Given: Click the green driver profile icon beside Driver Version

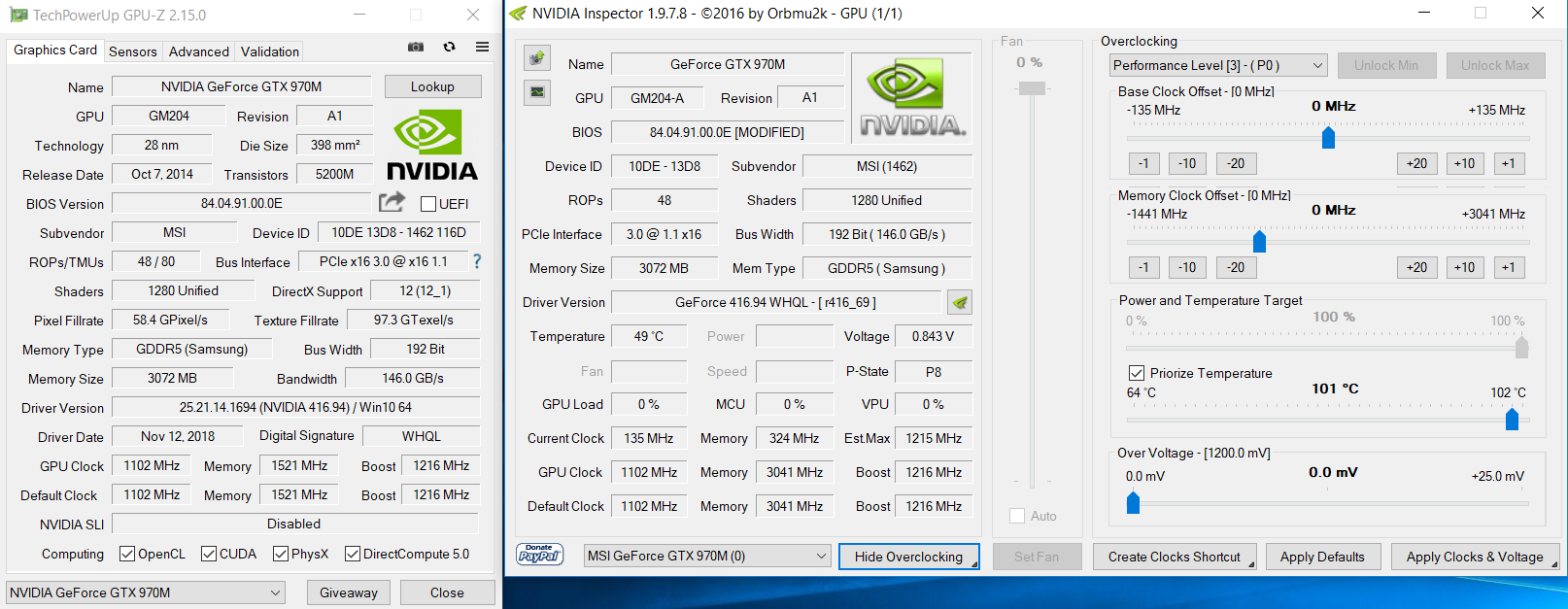Looking at the screenshot, I should click(x=960, y=302).
